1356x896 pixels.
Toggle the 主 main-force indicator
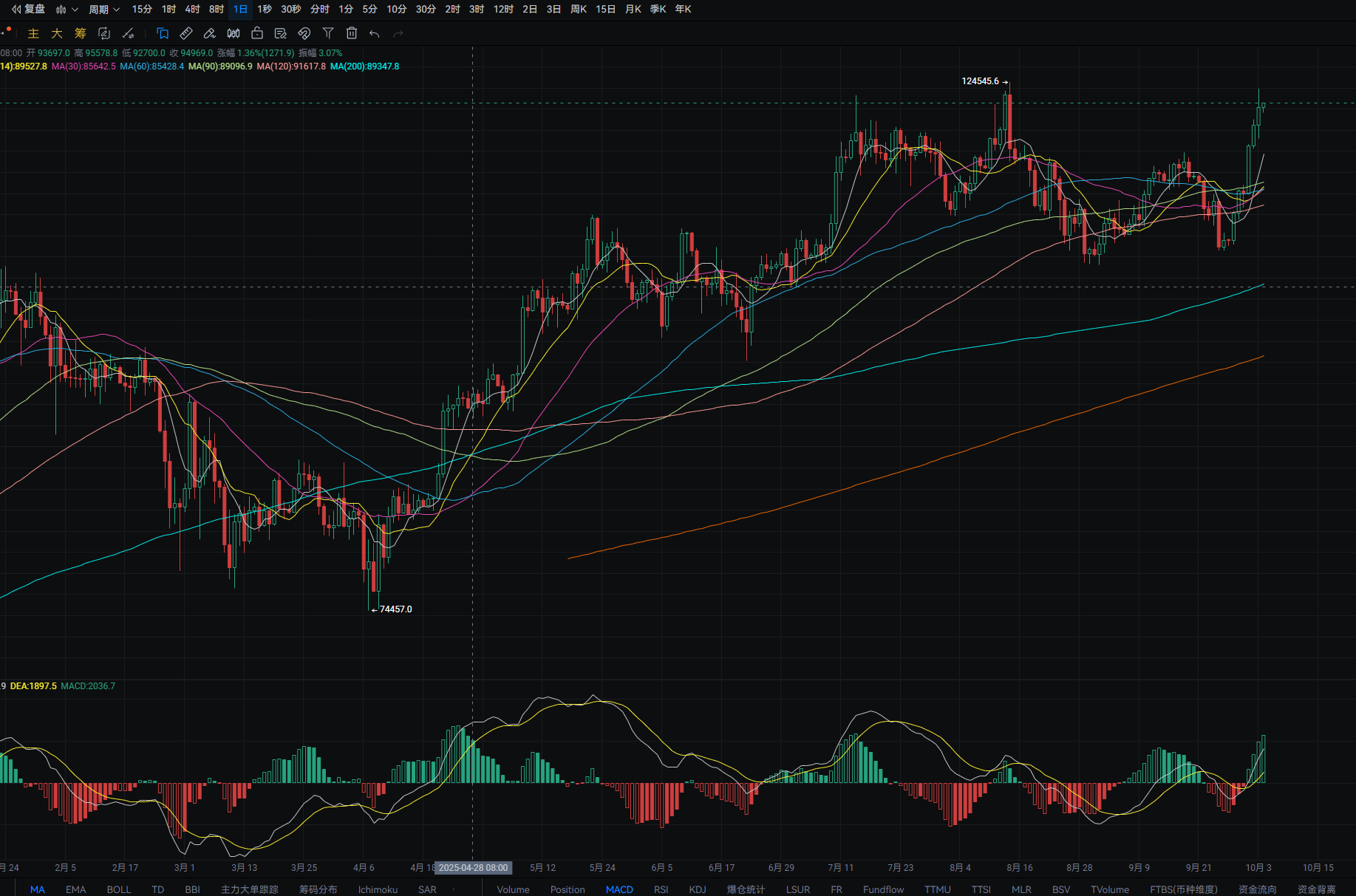point(33,33)
